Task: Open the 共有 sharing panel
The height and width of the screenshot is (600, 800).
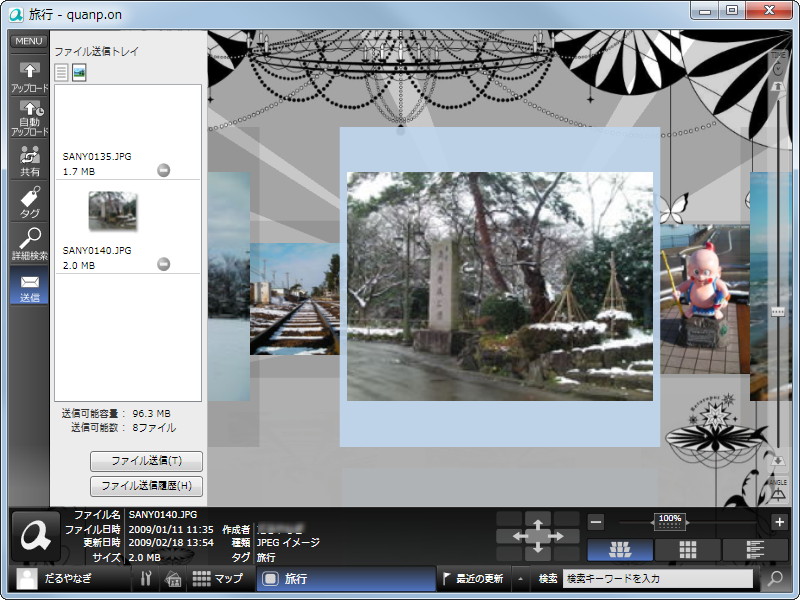Action: coord(30,160)
